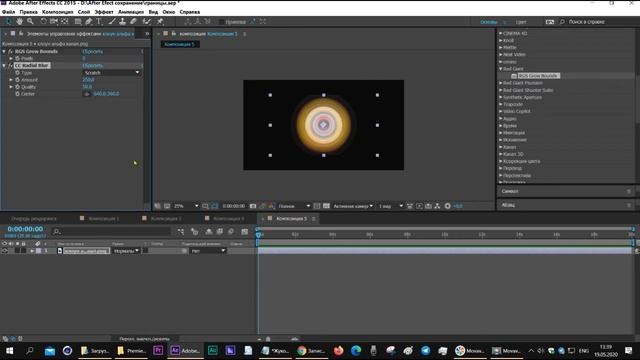This screenshot has width=640, height=360.
Task: Switch to the render queue tab
Action: pyautogui.click(x=34, y=219)
